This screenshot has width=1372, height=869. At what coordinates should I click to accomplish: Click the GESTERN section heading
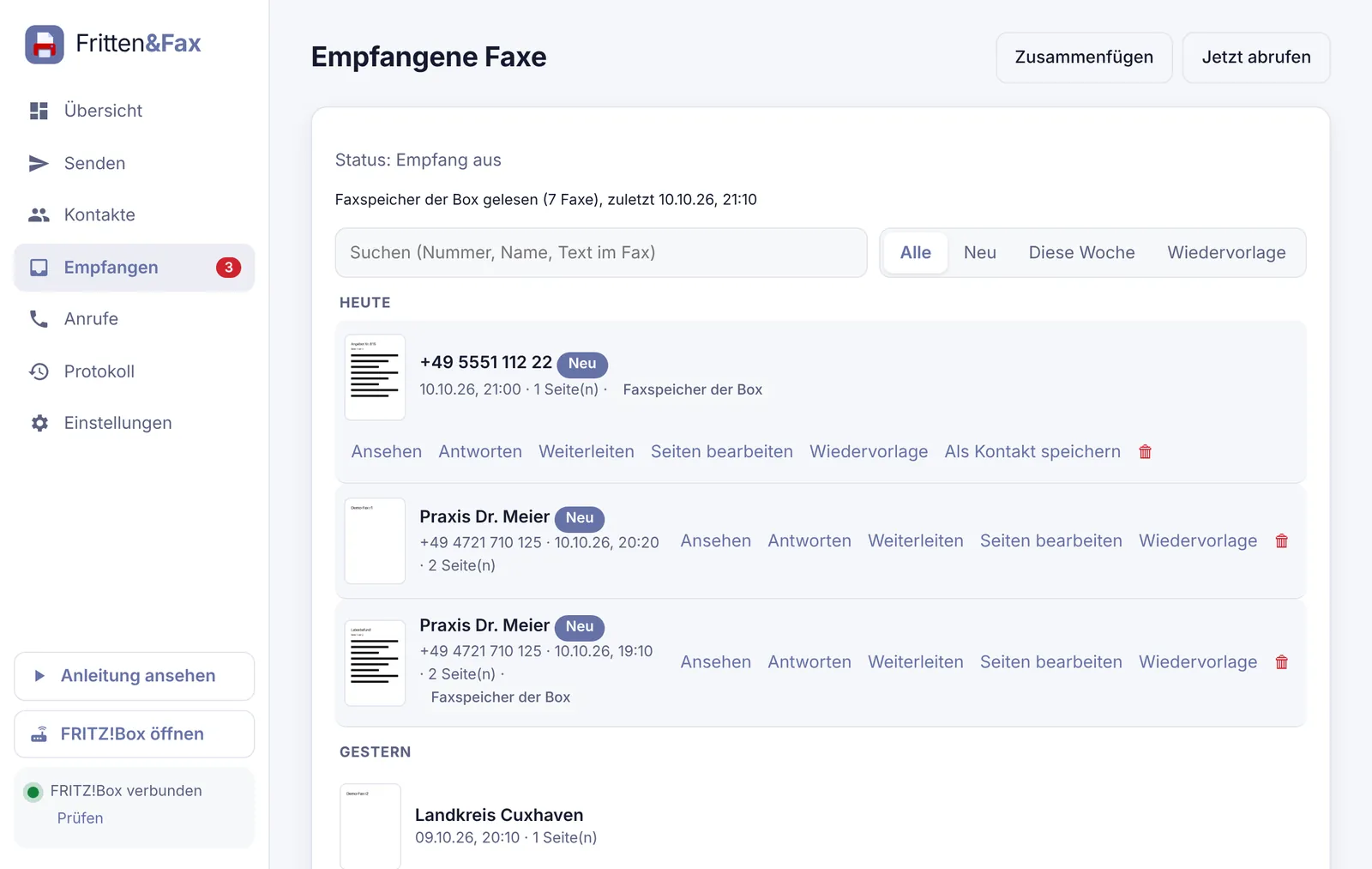(375, 752)
